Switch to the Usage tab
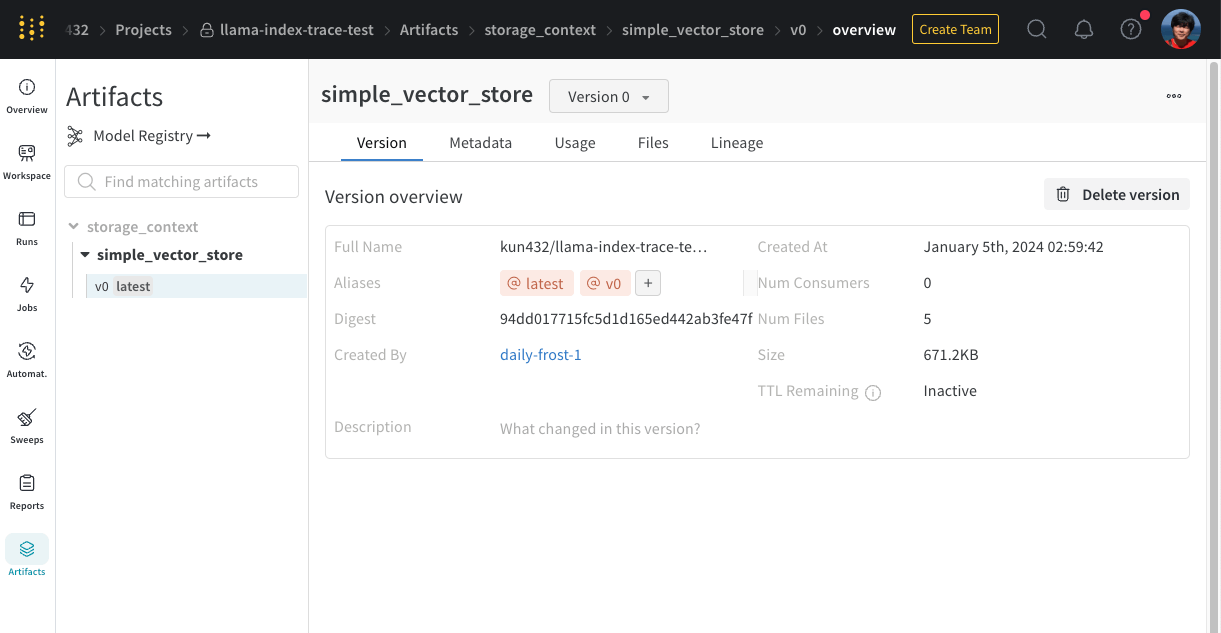 point(575,143)
